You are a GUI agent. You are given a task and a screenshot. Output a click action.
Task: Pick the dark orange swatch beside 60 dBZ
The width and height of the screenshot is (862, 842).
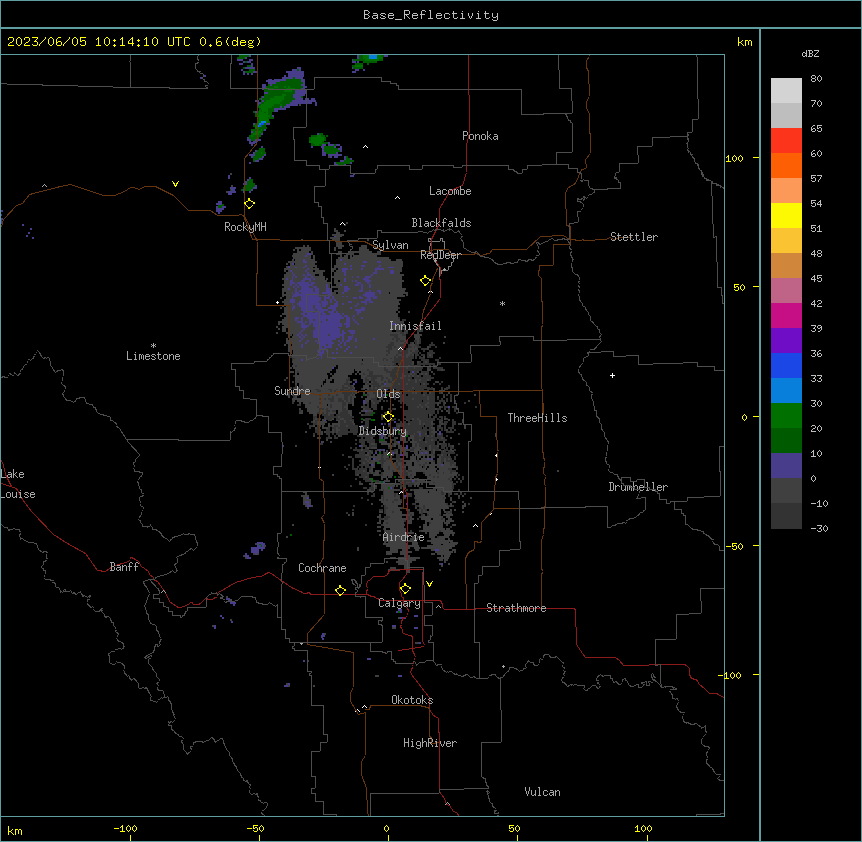tap(786, 165)
